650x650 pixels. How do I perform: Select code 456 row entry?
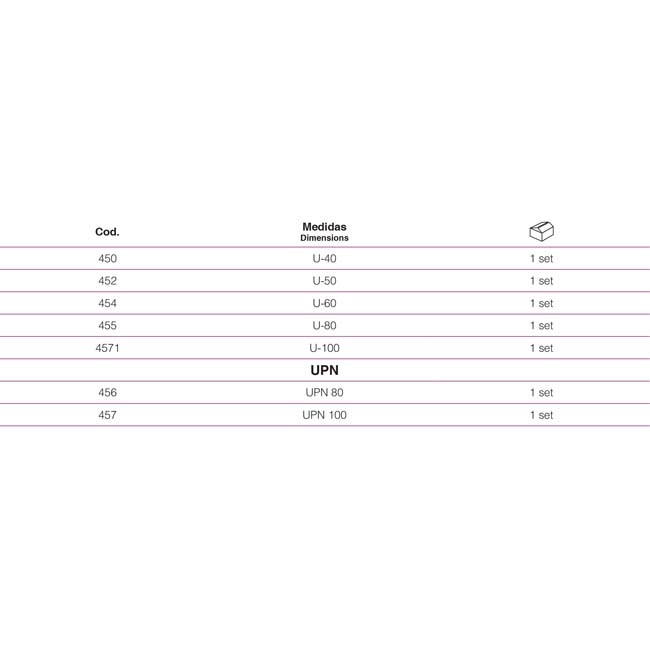pos(107,393)
